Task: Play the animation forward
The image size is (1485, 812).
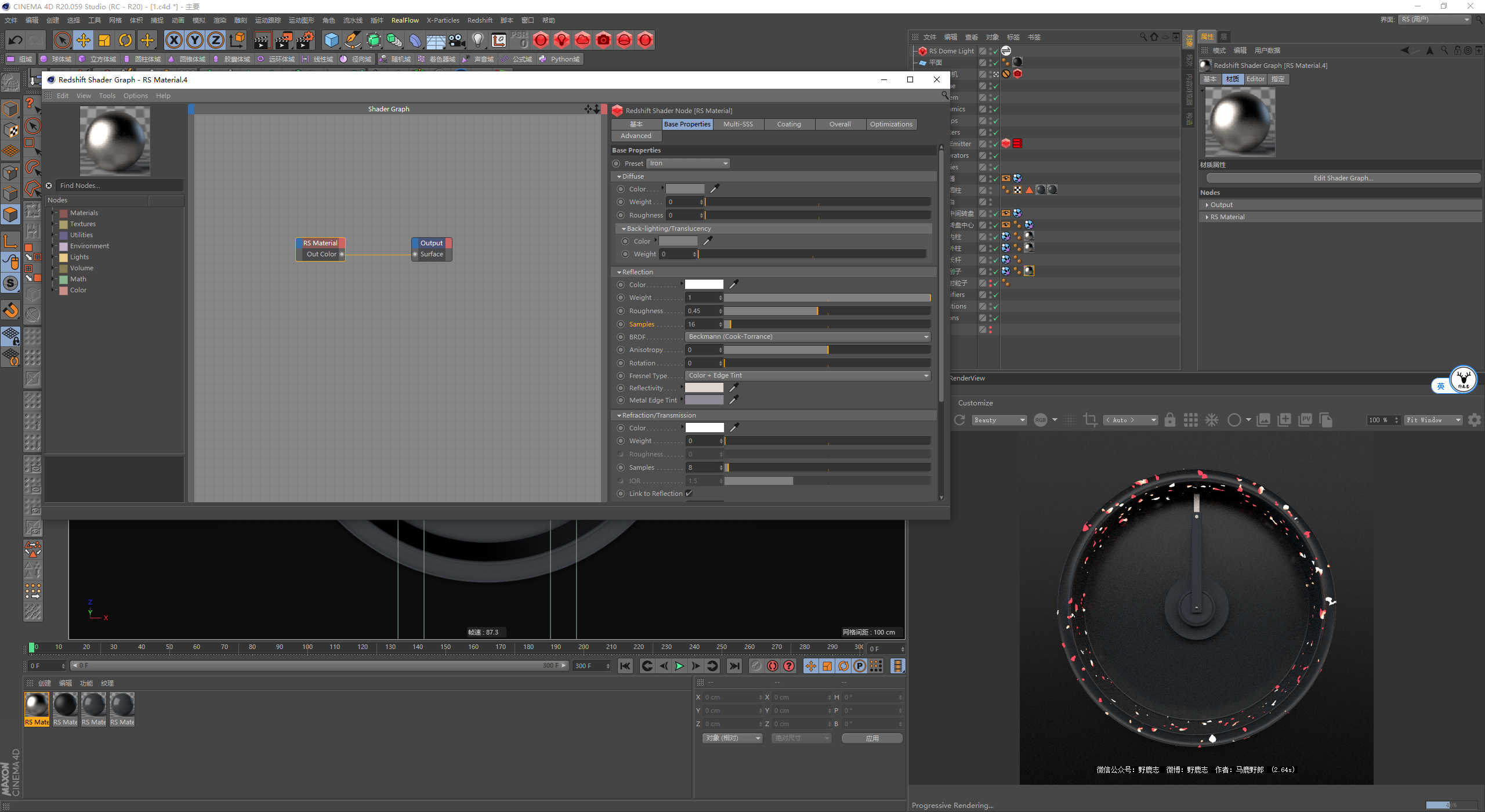Action: (x=679, y=666)
